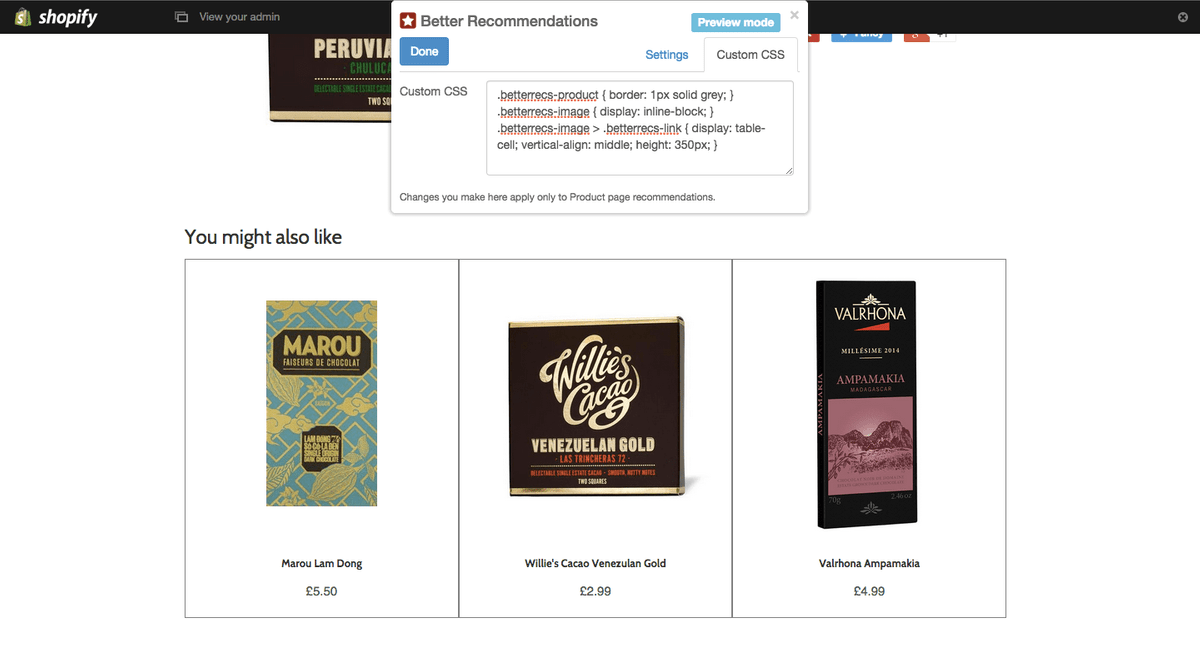Click the Shopify bag logo icon
The height and width of the screenshot is (672, 1200).
click(23, 17)
